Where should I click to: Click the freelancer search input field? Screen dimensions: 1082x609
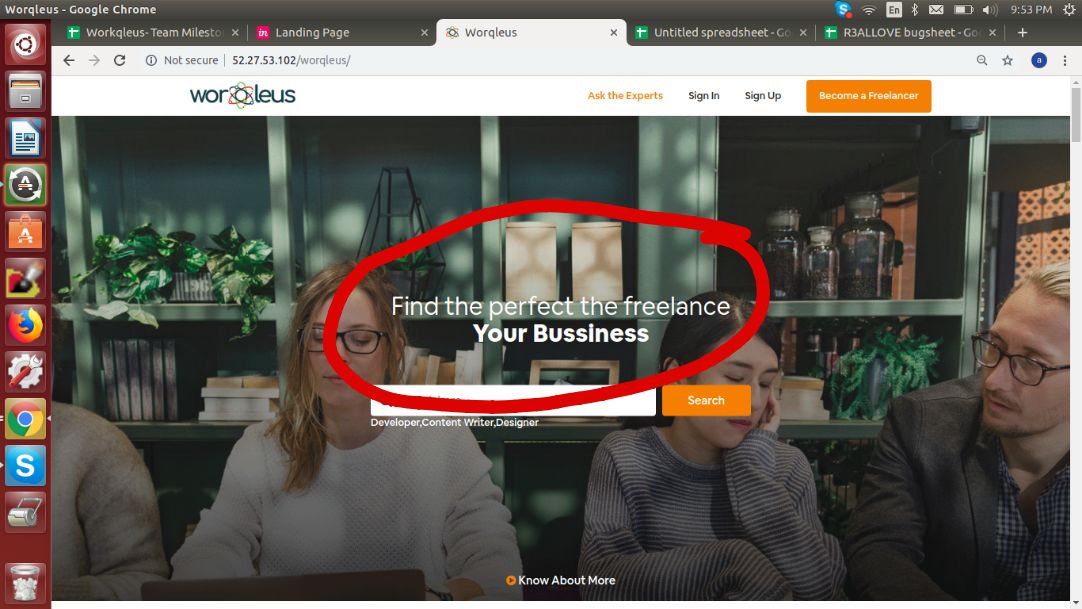[x=513, y=401]
